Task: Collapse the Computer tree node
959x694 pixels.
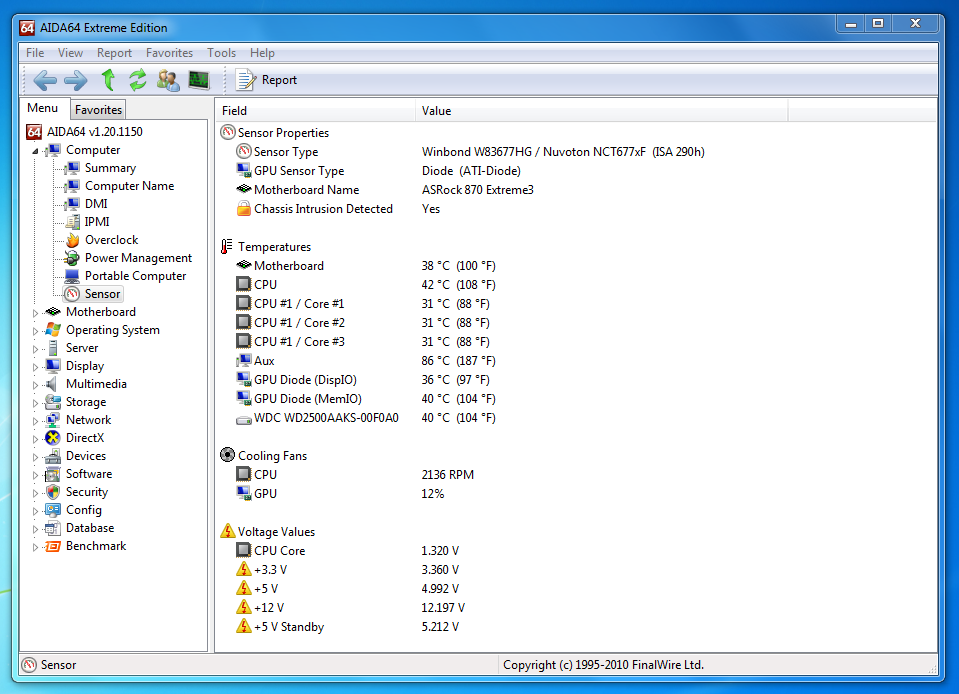Action: [x=37, y=151]
